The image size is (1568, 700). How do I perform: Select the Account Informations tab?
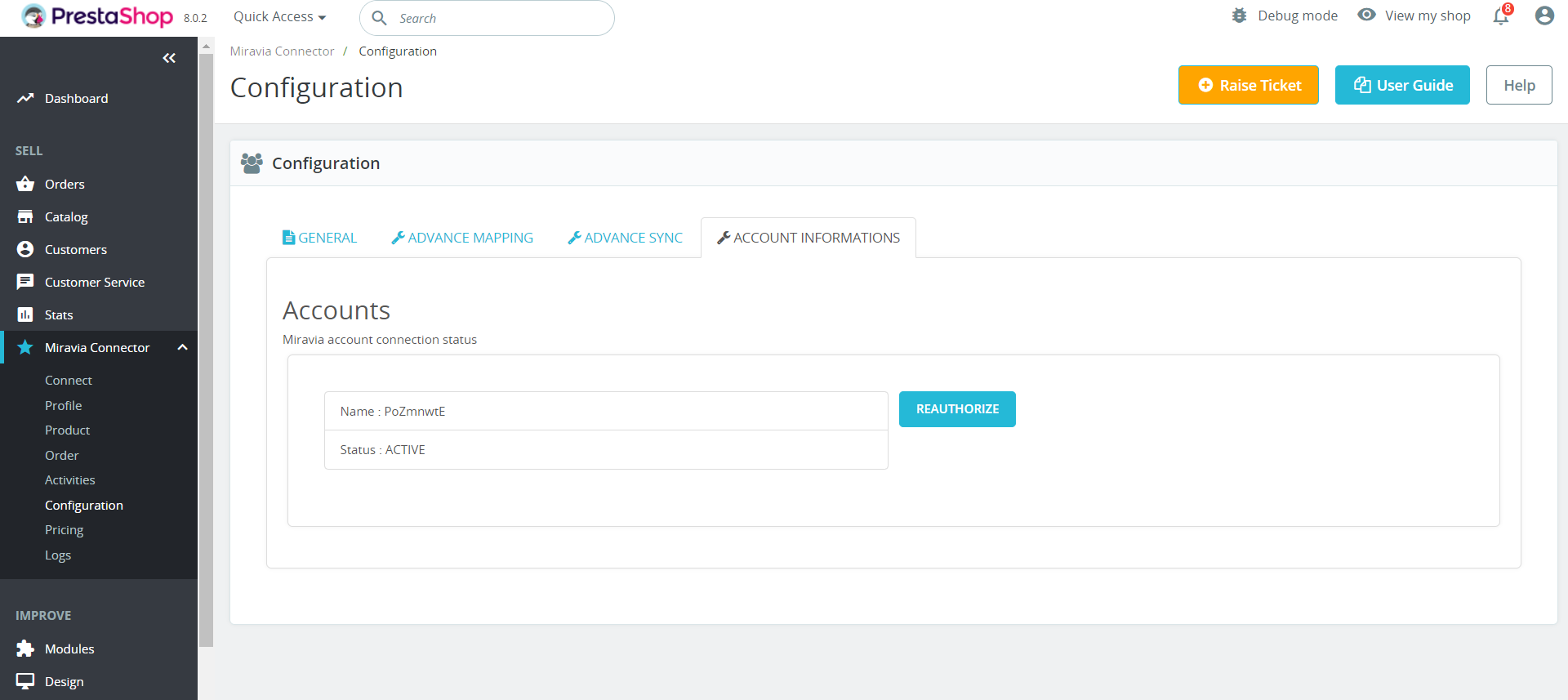(808, 238)
